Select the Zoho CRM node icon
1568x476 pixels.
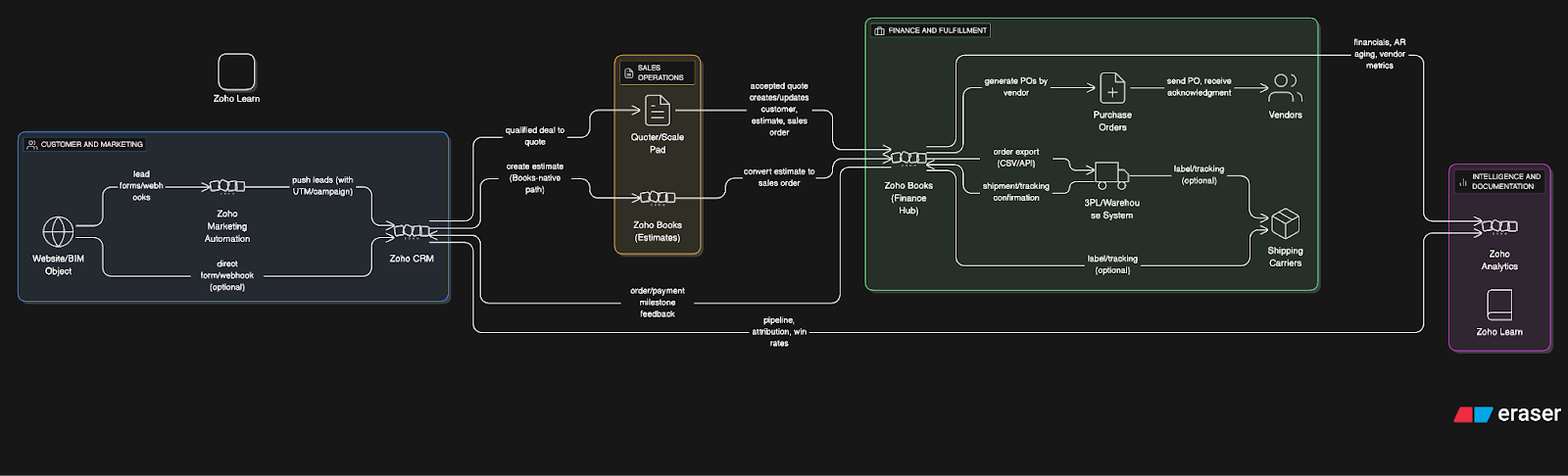coord(412,232)
